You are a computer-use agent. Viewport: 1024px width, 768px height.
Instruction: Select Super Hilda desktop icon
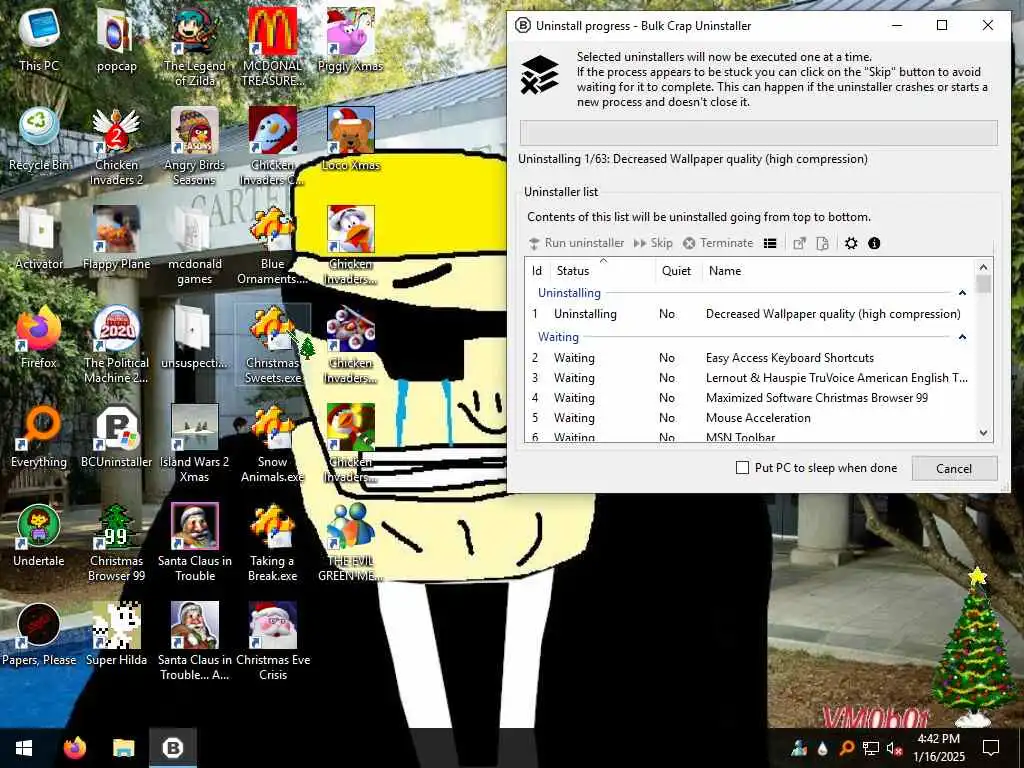point(116,634)
